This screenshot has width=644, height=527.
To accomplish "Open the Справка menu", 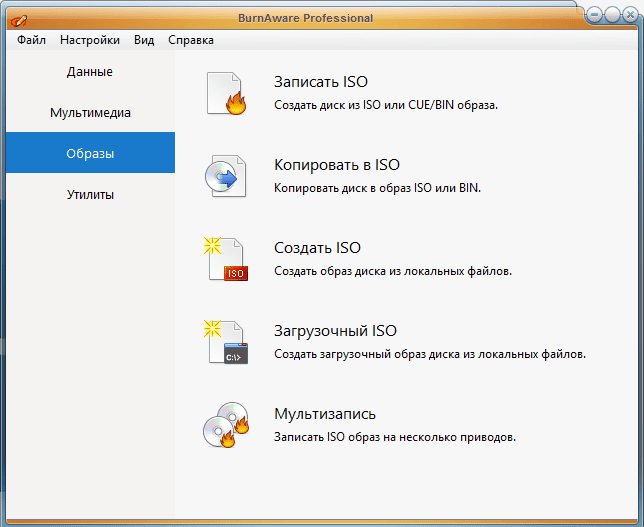I will (191, 40).
